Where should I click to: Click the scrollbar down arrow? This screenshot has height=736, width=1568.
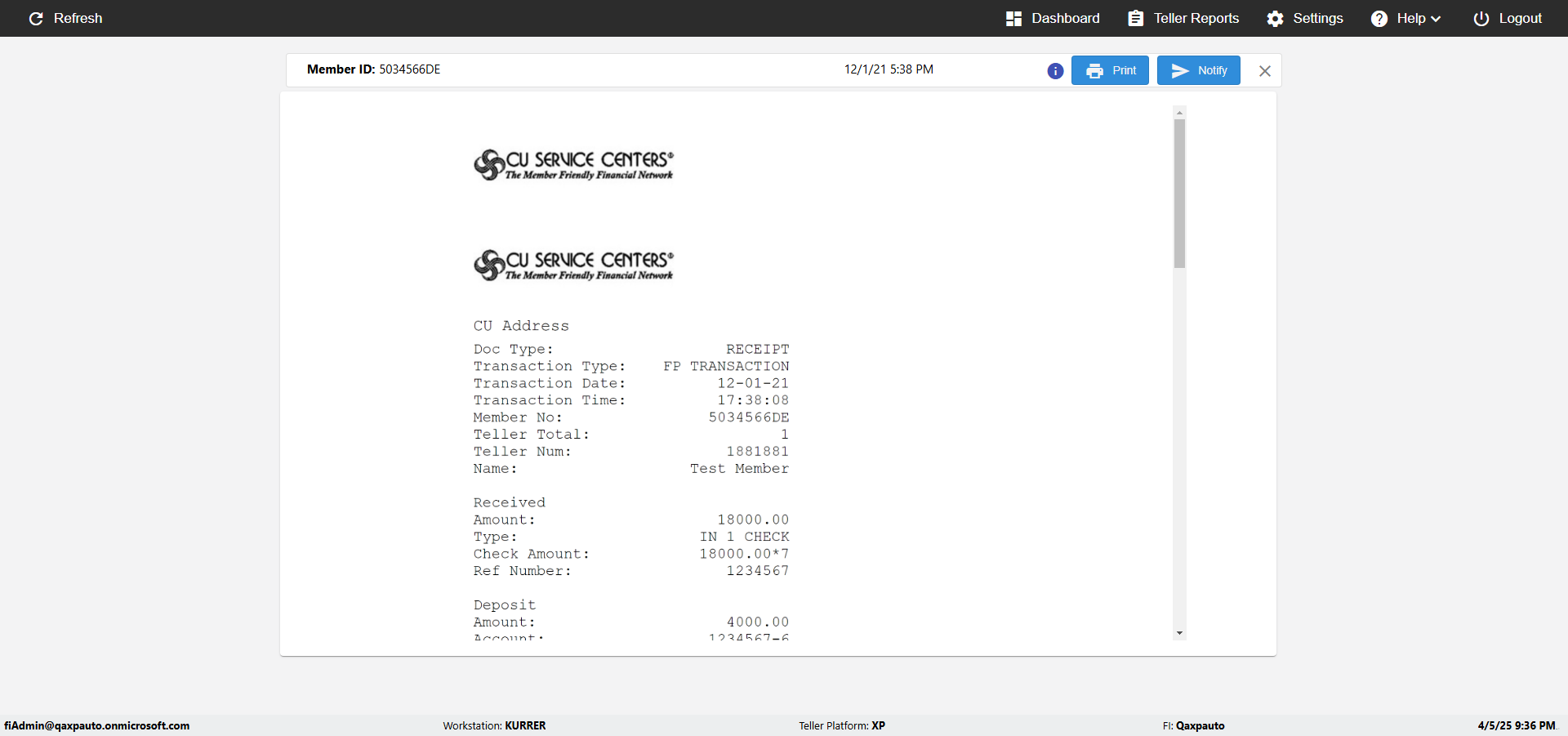pyautogui.click(x=1179, y=633)
